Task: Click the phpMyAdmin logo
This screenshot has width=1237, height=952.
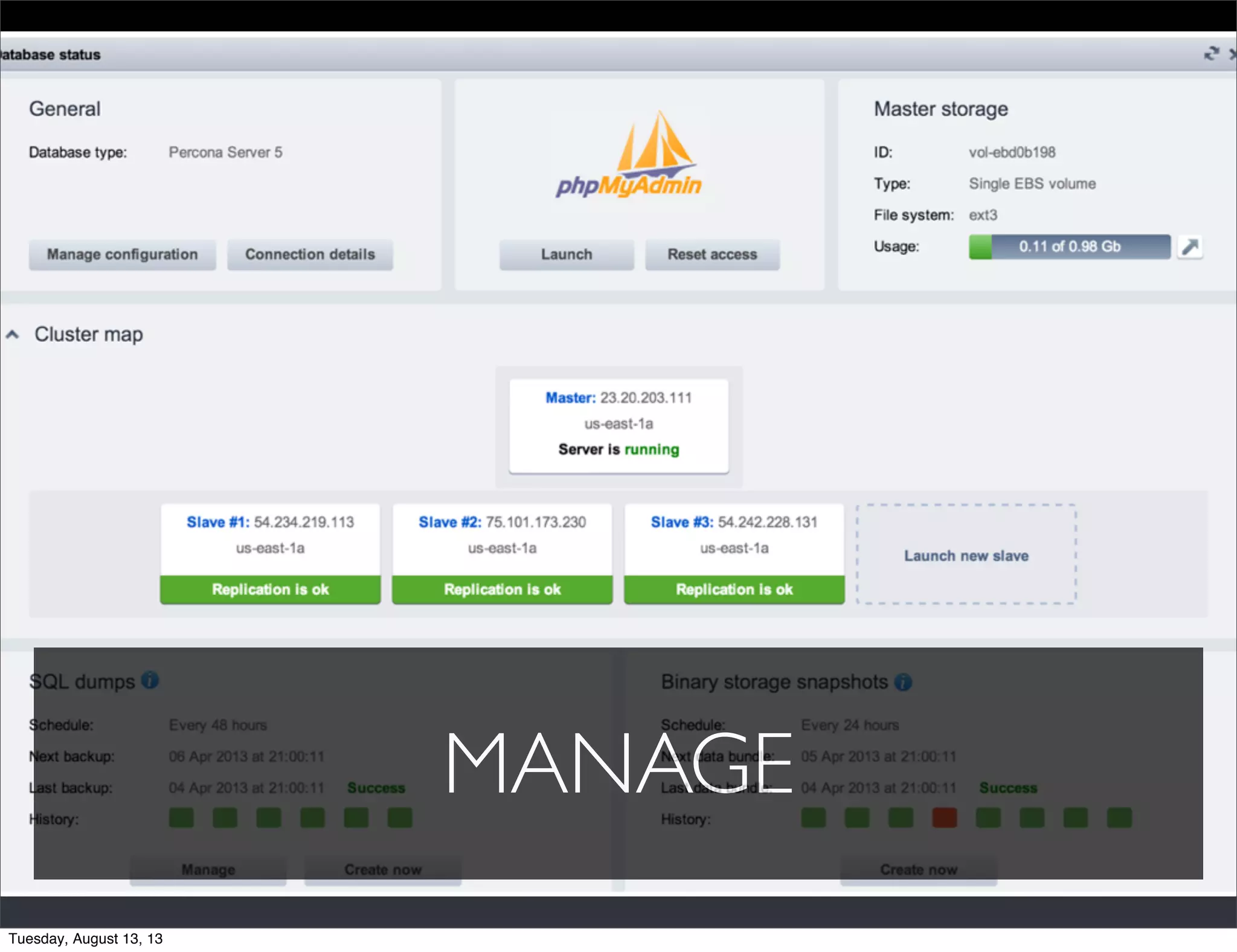Action: [629, 155]
